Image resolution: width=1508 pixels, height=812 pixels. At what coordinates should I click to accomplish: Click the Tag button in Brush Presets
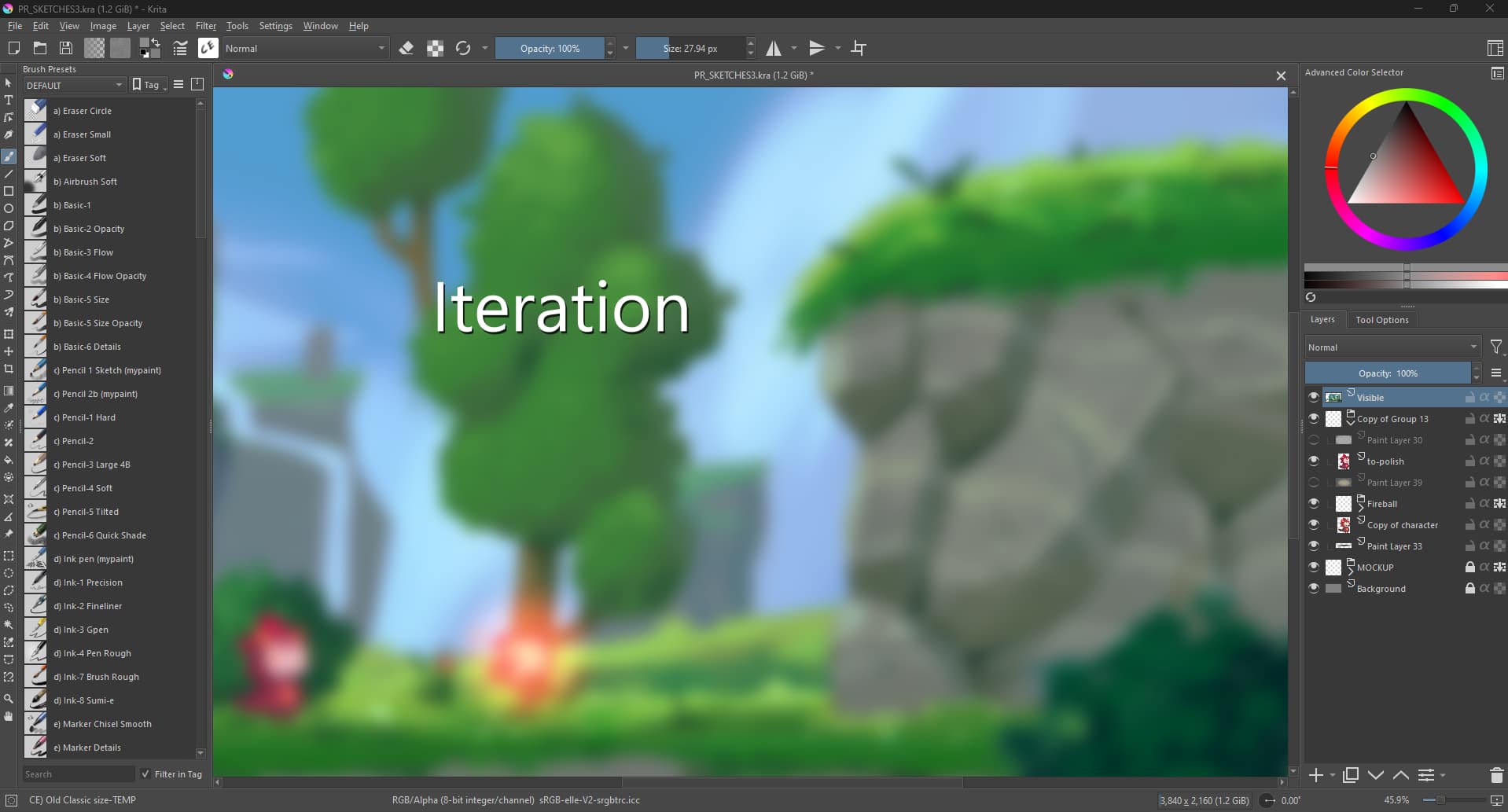click(x=148, y=85)
